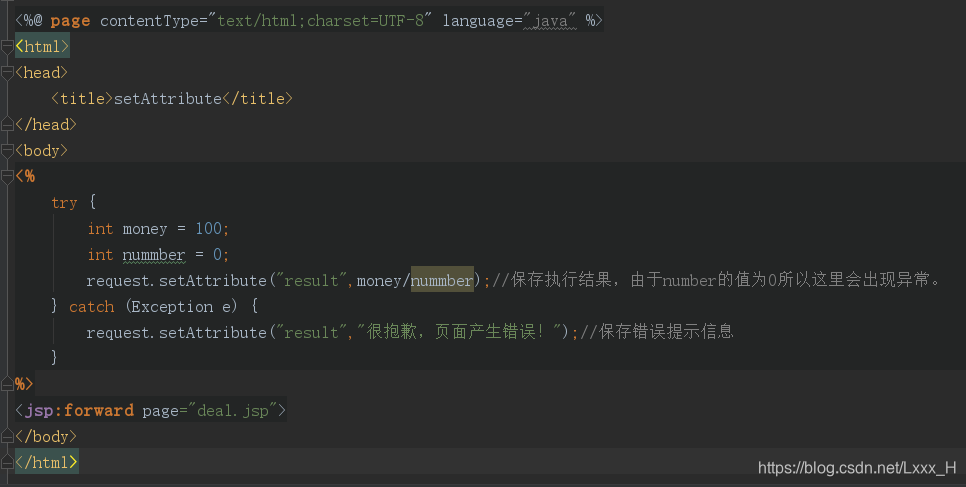Collapse the fold marker beside <% scriptlet start
This screenshot has width=966, height=487.
tap(7, 176)
